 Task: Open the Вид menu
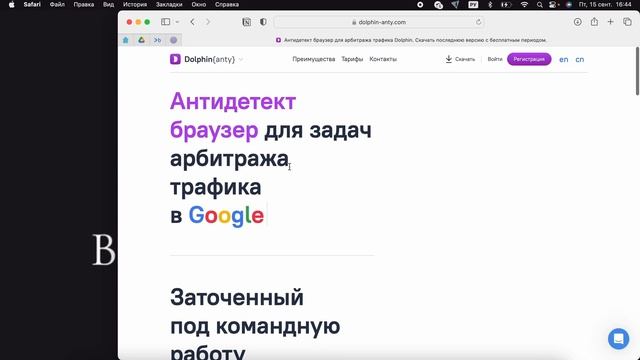[109, 5]
